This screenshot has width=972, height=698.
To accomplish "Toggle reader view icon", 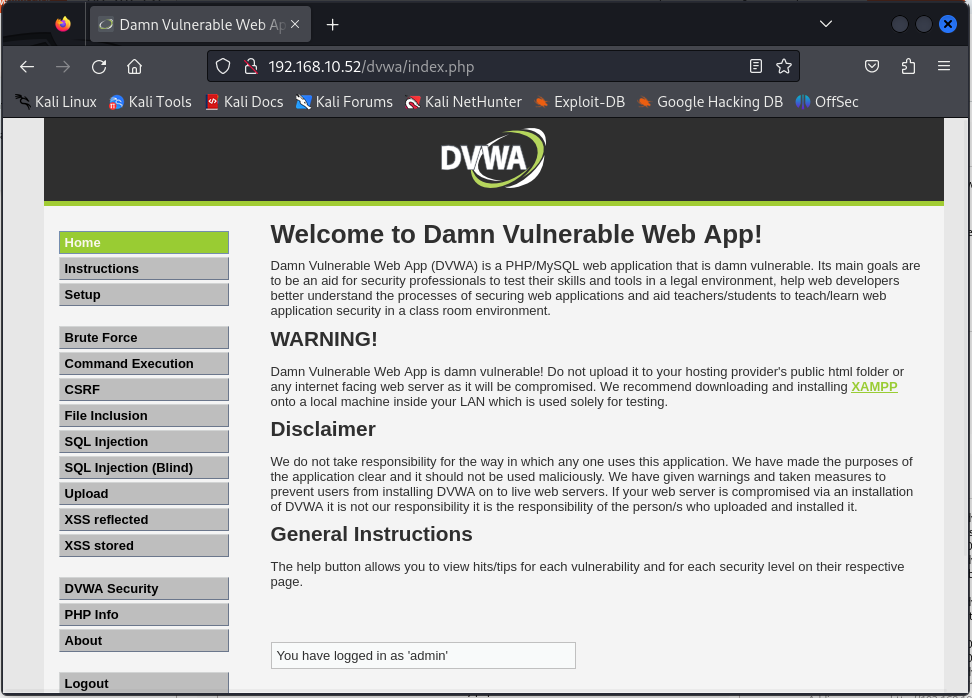I will (756, 66).
